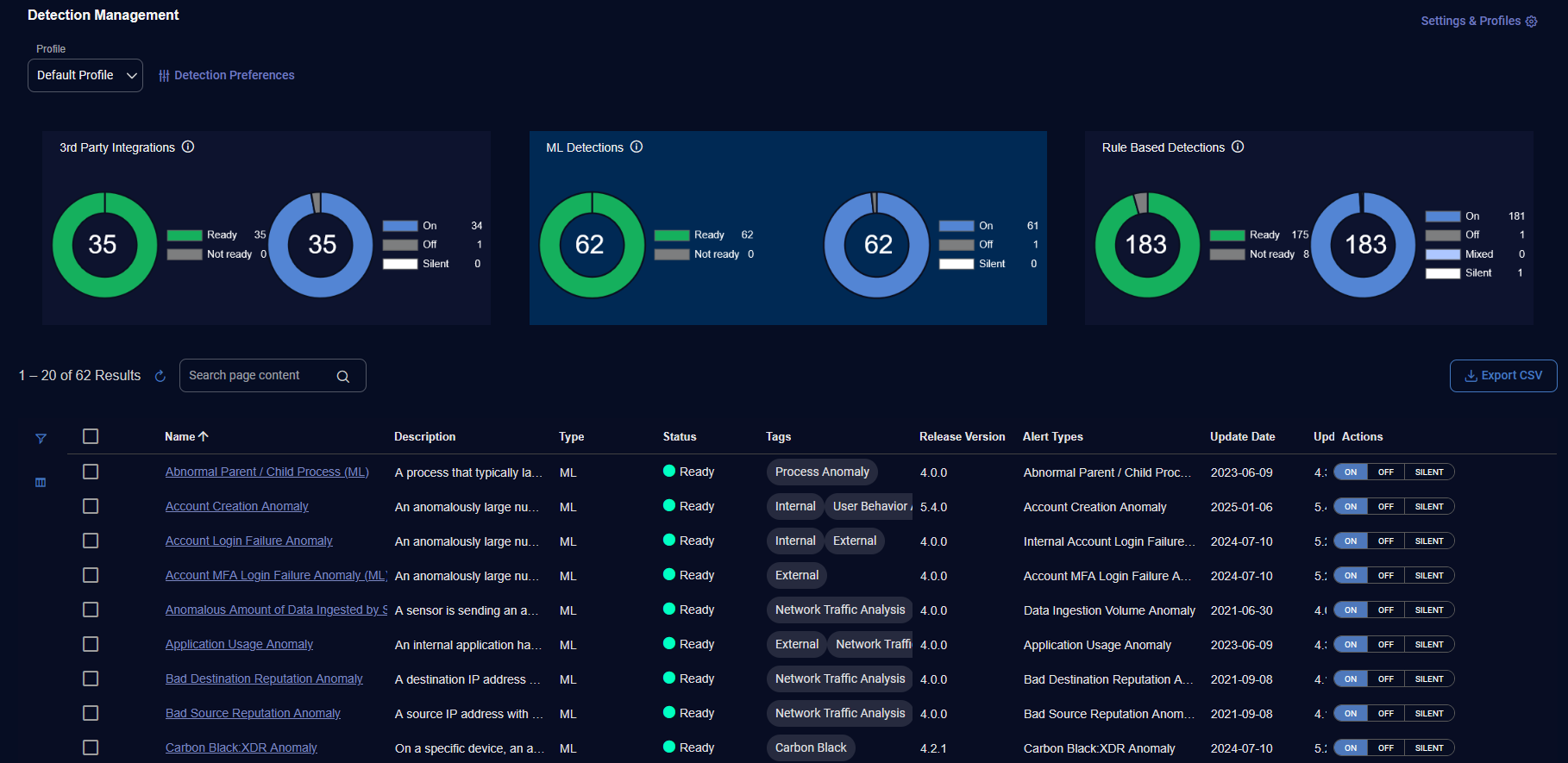Show info for Rule Based Detections
This screenshot has width=1568, height=763.
point(1238,147)
